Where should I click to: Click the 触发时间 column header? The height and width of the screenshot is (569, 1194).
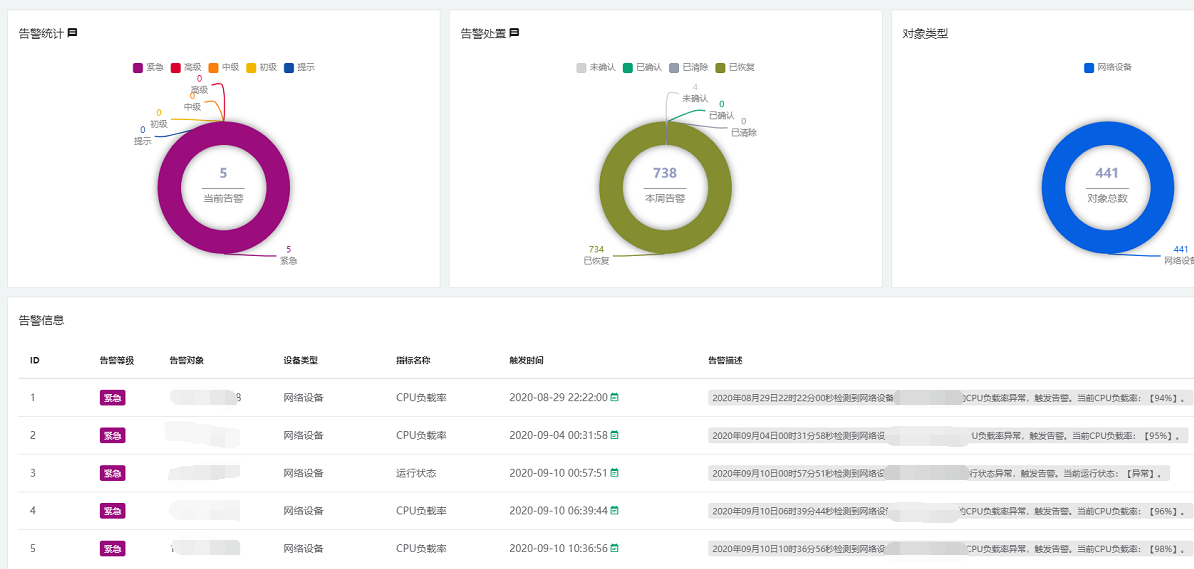526,360
